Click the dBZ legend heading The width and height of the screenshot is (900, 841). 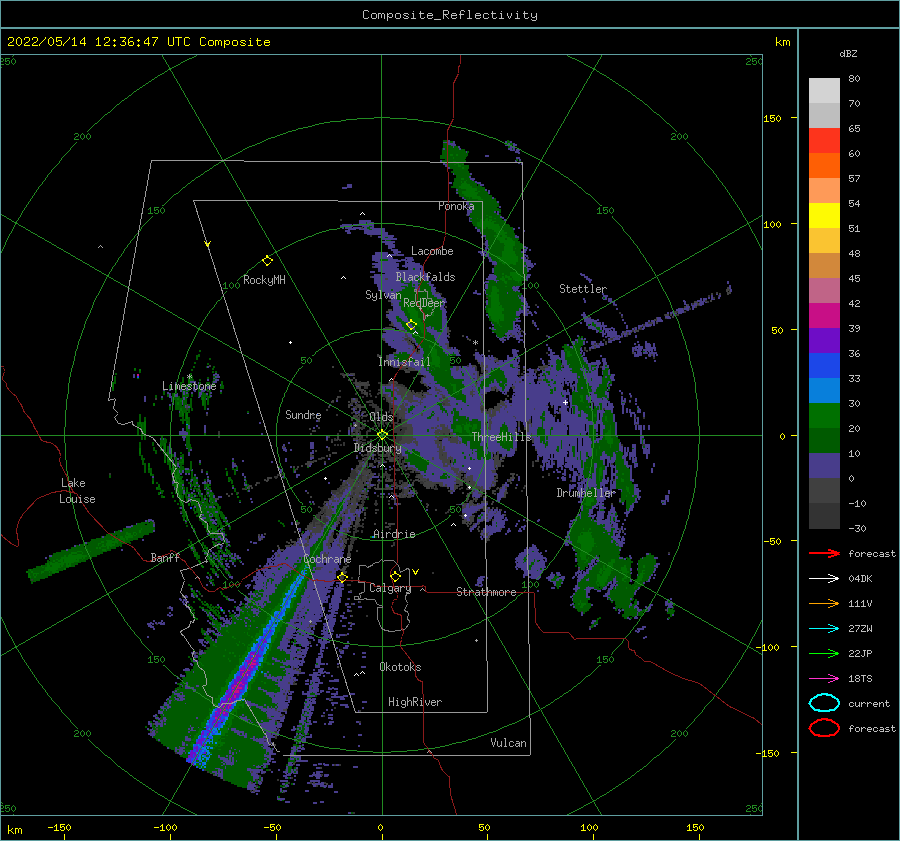pyautogui.click(x=848, y=53)
